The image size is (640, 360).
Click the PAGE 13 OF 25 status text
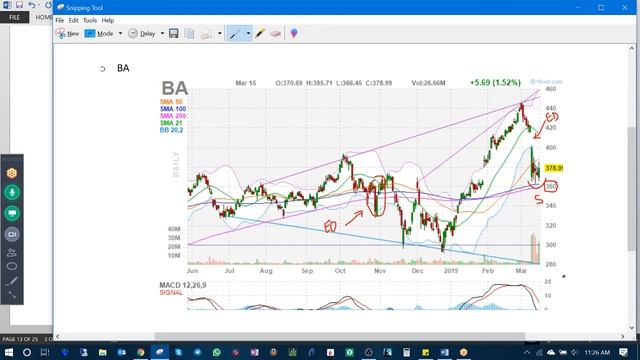[20, 339]
